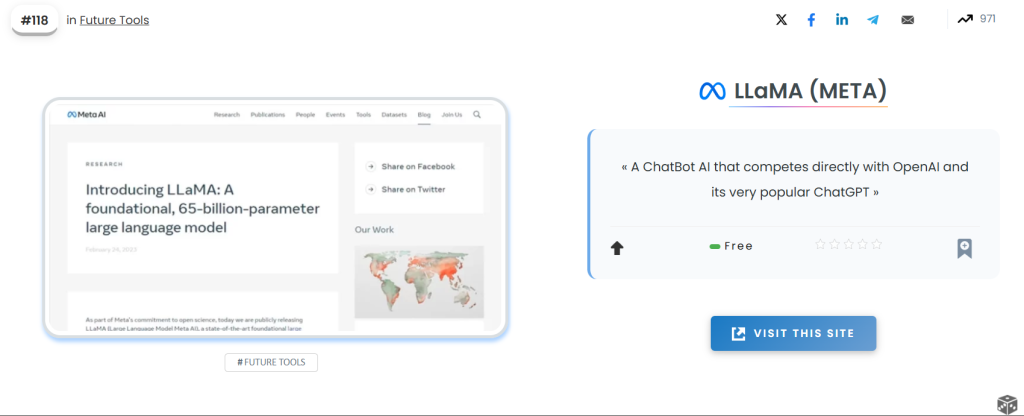
Task: Click the cube icon in bottom corner
Action: coord(1006,403)
